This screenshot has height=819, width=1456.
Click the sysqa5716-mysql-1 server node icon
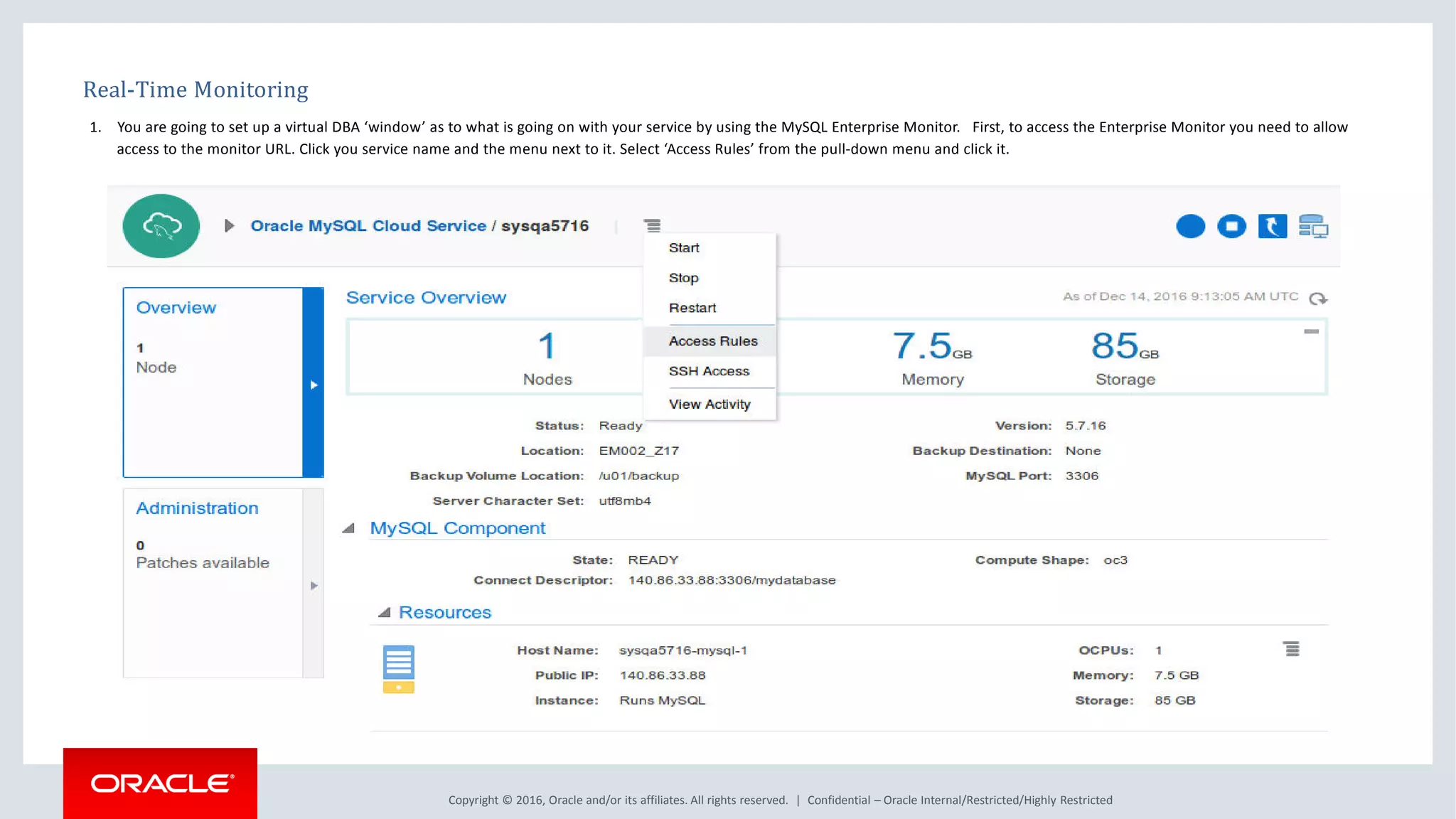point(398,669)
